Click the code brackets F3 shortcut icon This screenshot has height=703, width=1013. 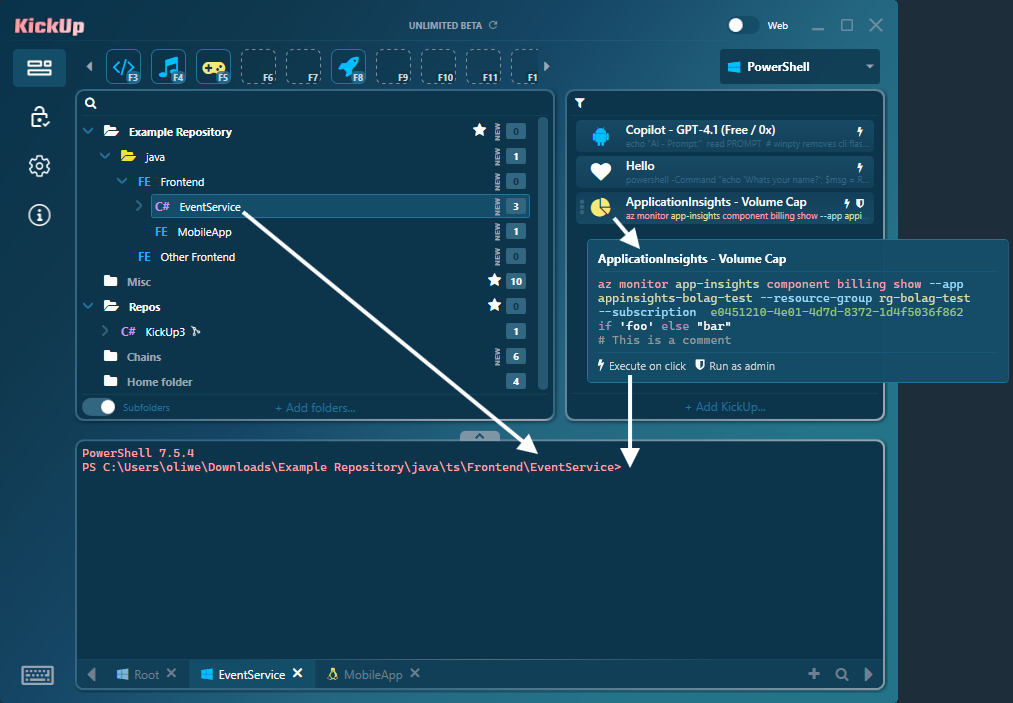point(123,67)
